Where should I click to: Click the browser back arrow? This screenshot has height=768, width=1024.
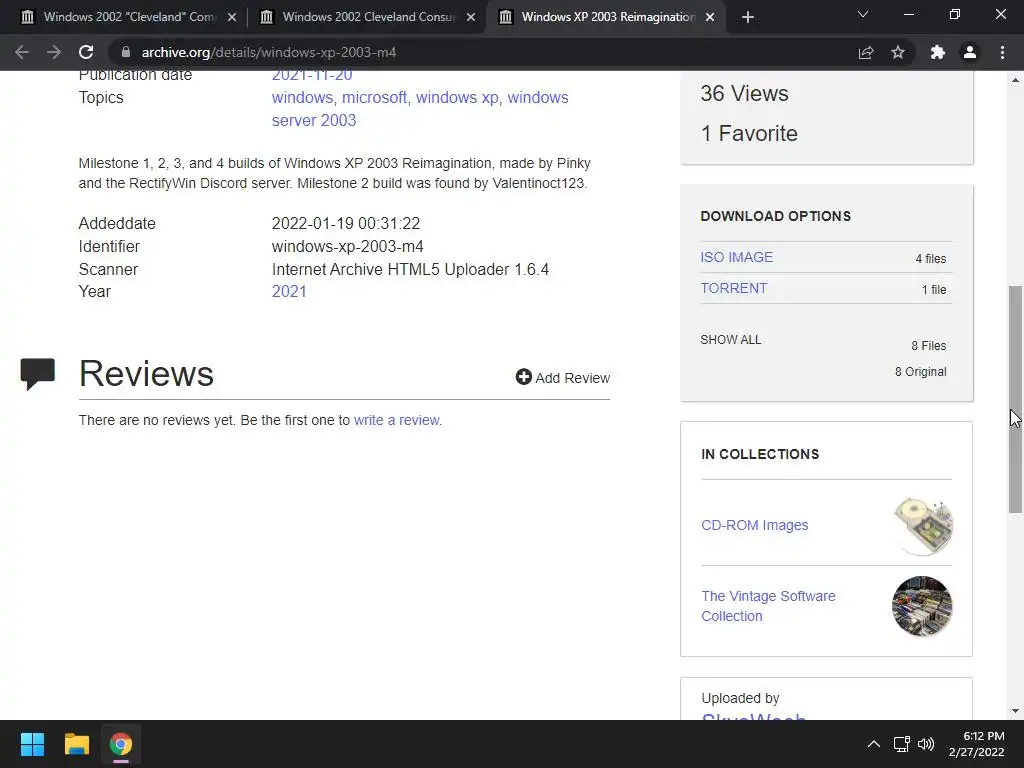tap(22, 52)
